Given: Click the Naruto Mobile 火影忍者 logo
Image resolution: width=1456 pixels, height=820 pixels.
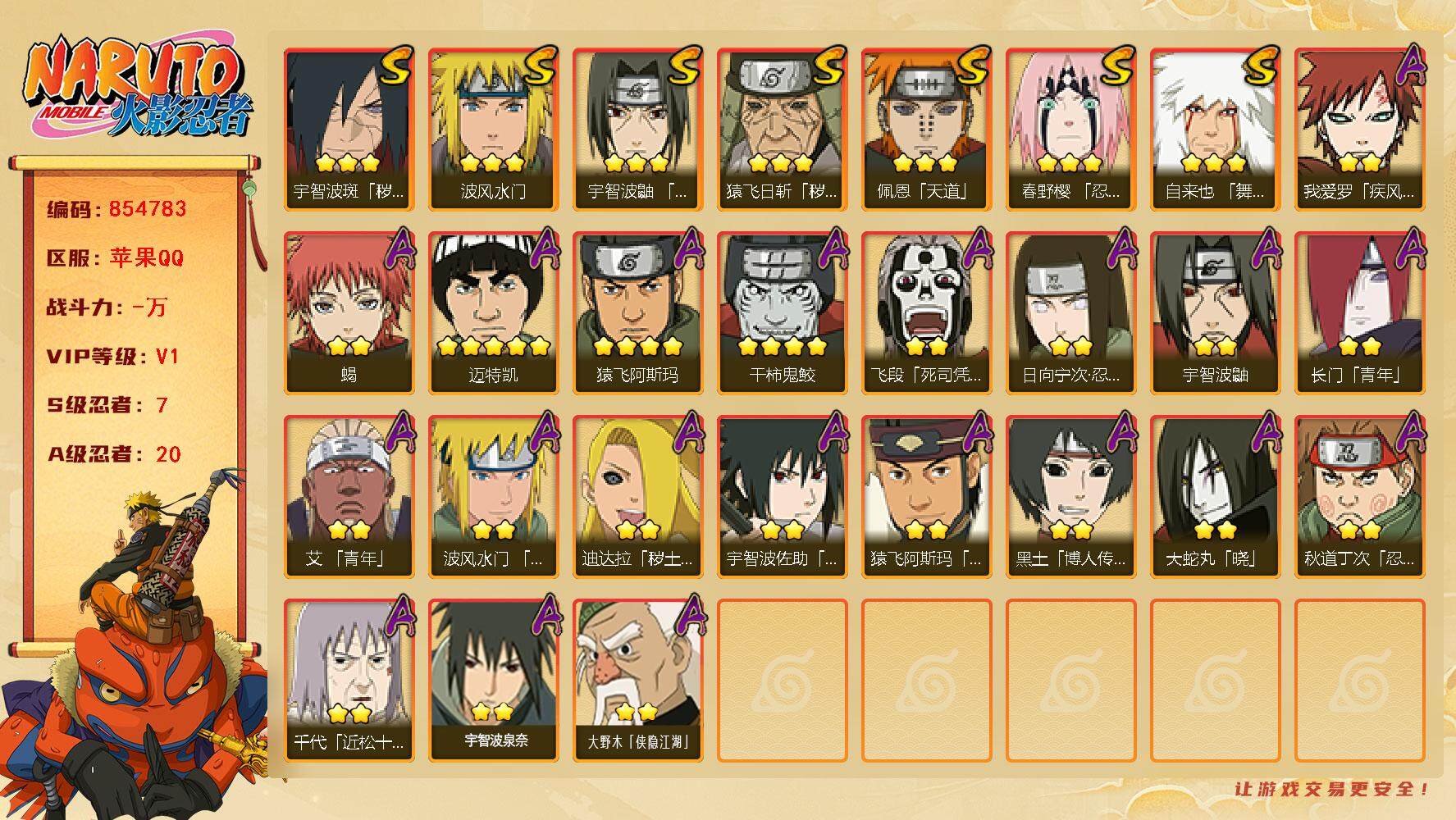Looking at the screenshot, I should [138, 89].
